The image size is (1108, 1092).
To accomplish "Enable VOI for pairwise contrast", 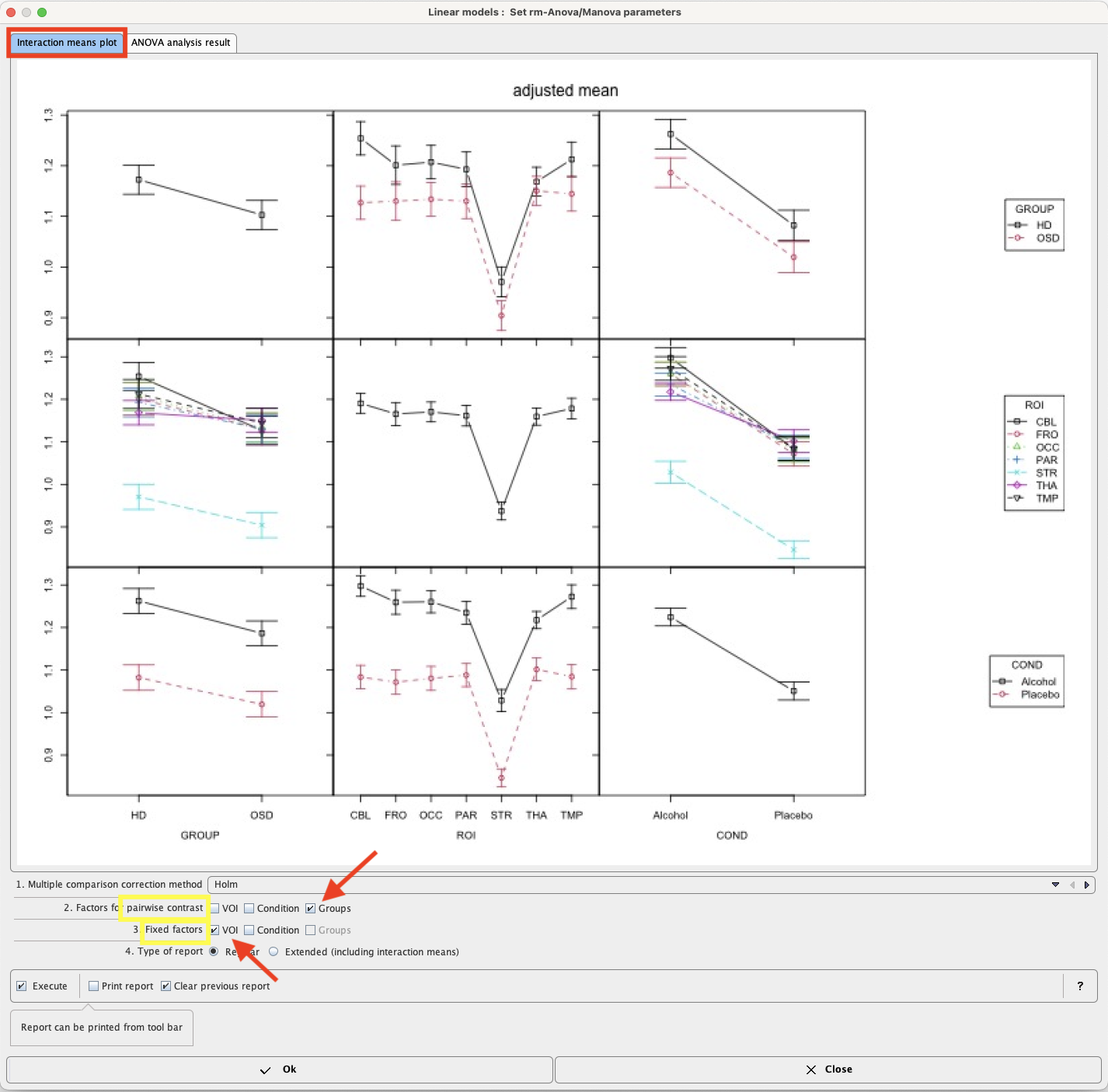I will (215, 909).
